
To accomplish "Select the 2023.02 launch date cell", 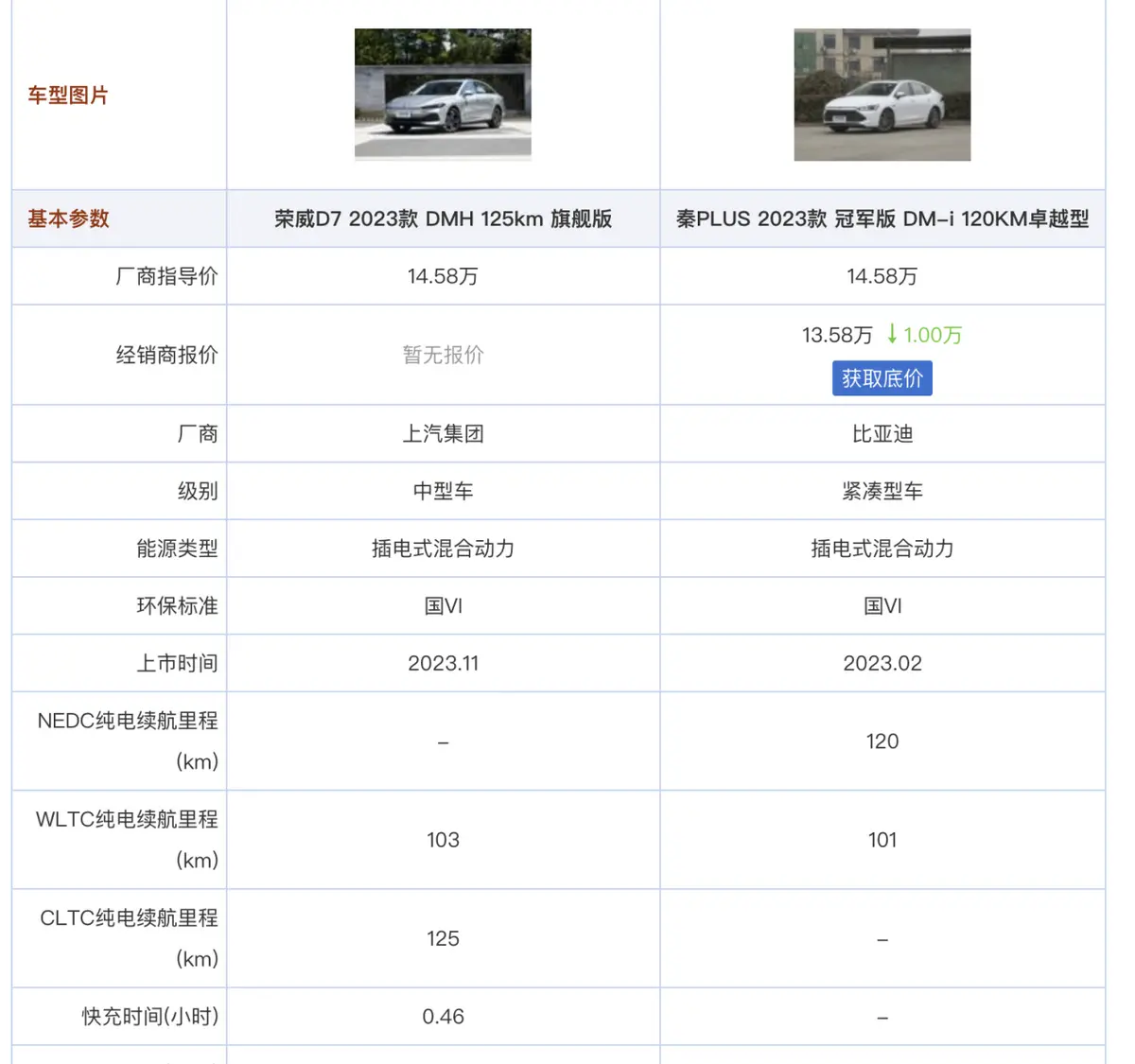I will [x=882, y=663].
